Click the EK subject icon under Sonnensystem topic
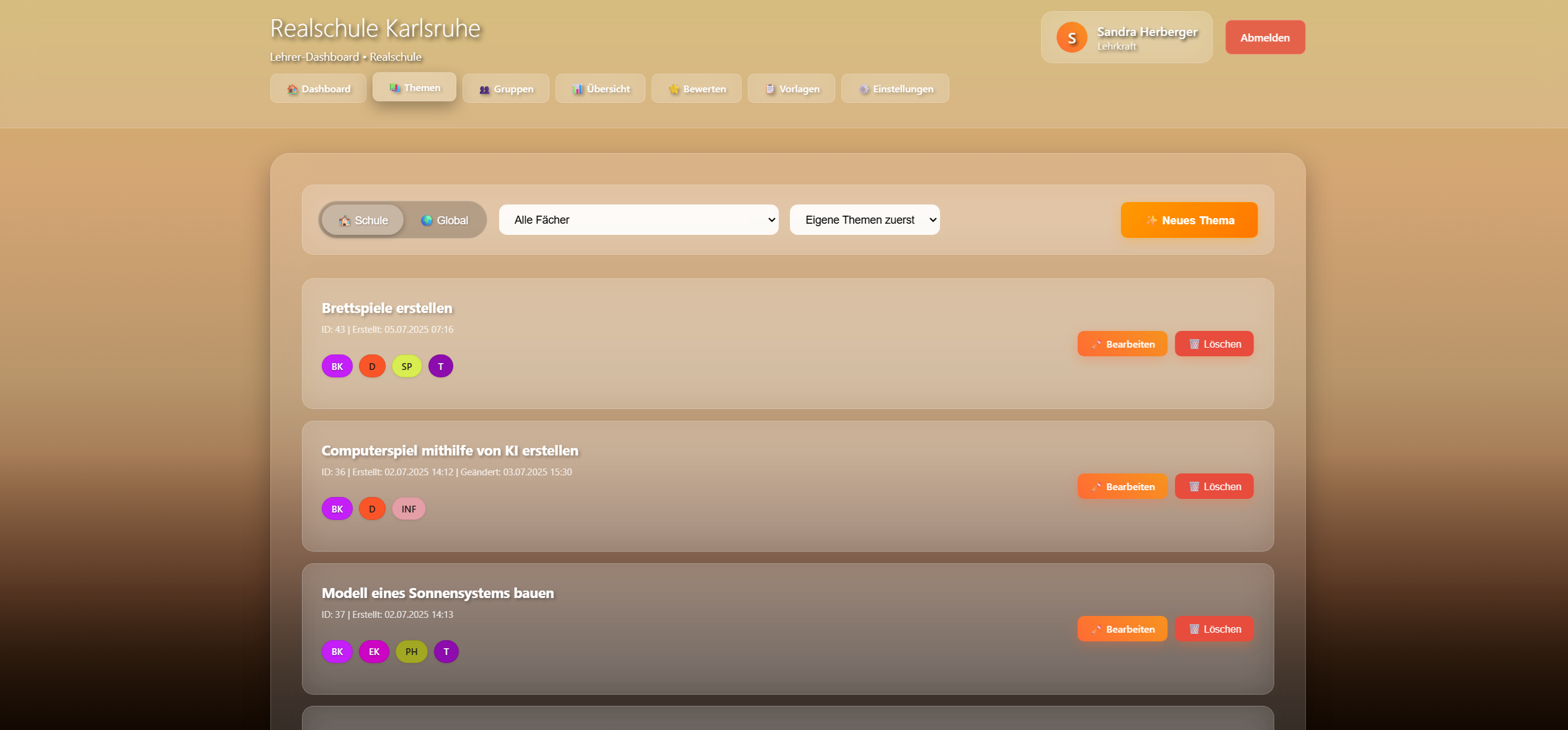1568x730 pixels. 374,651
